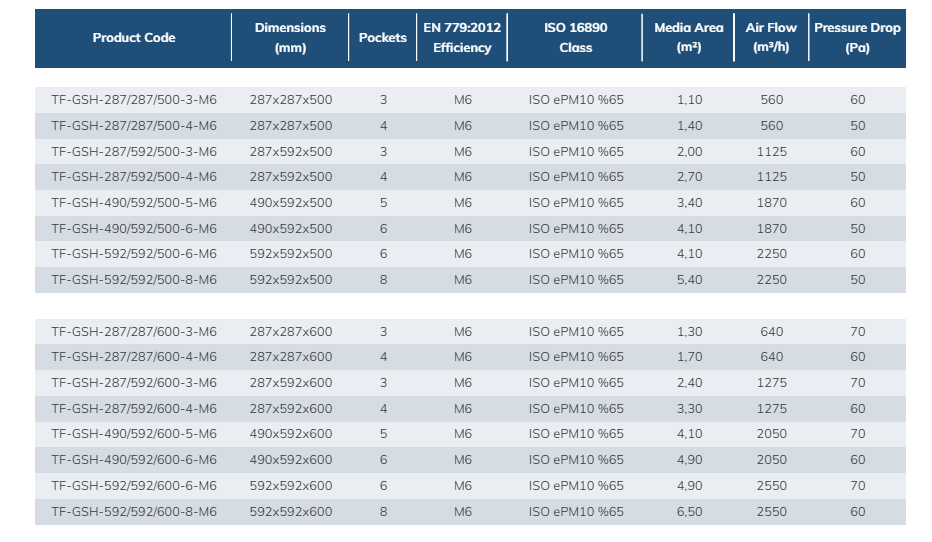Click the EN 779:2012 Efficiency header
The height and width of the screenshot is (542, 932).
click(462, 38)
